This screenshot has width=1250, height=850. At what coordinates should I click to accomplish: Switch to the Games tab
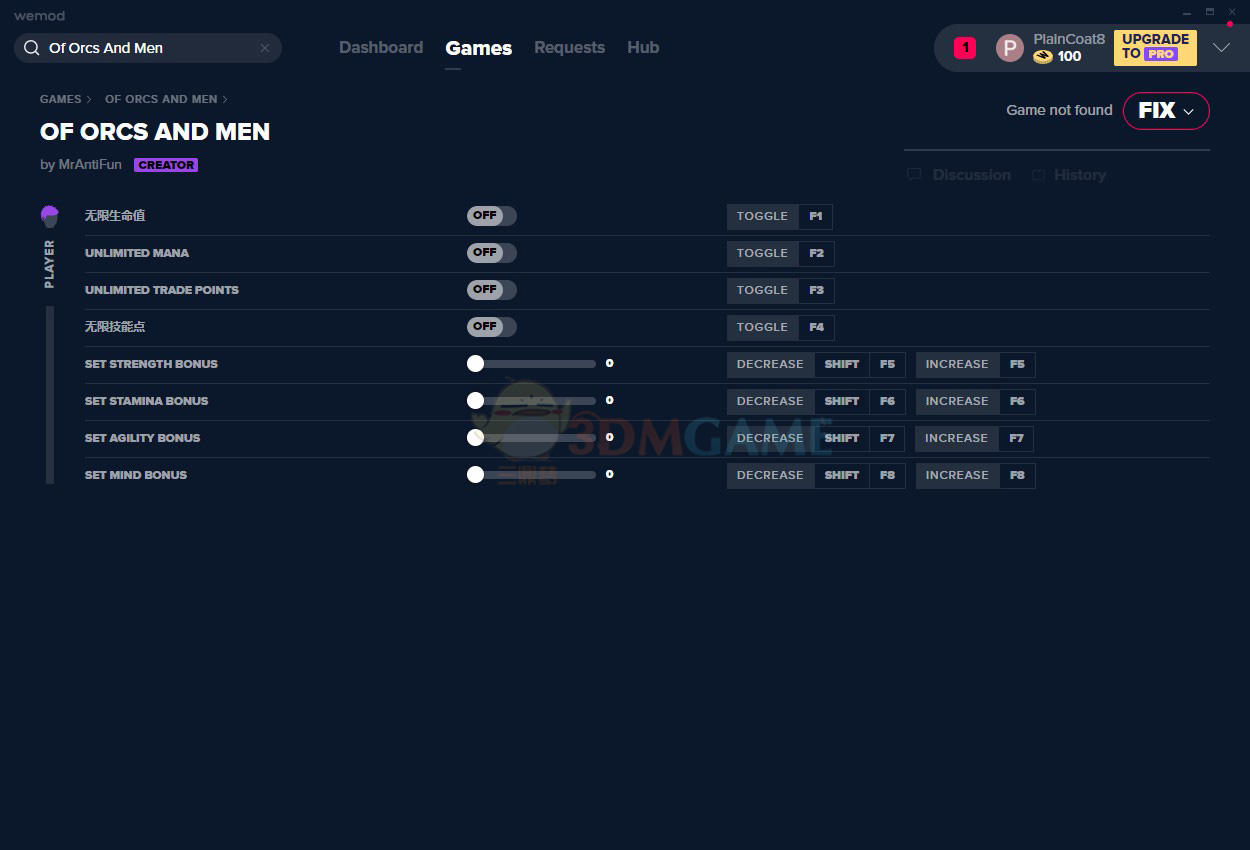(479, 48)
